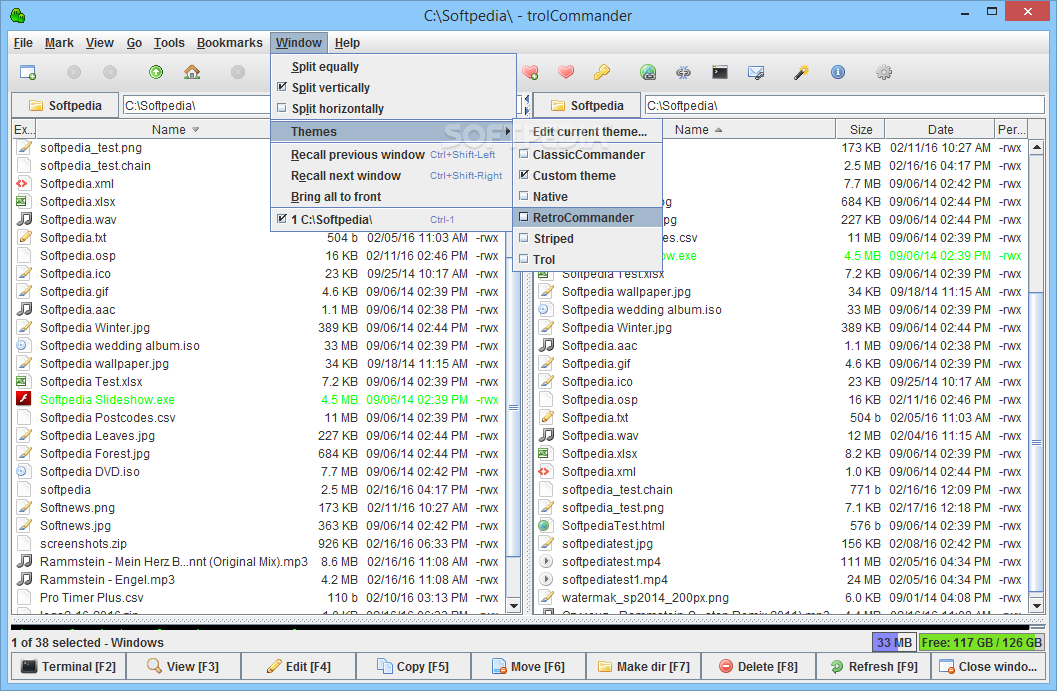Toggle the Custom theme checkbox
The image size is (1057, 691).
click(x=524, y=175)
